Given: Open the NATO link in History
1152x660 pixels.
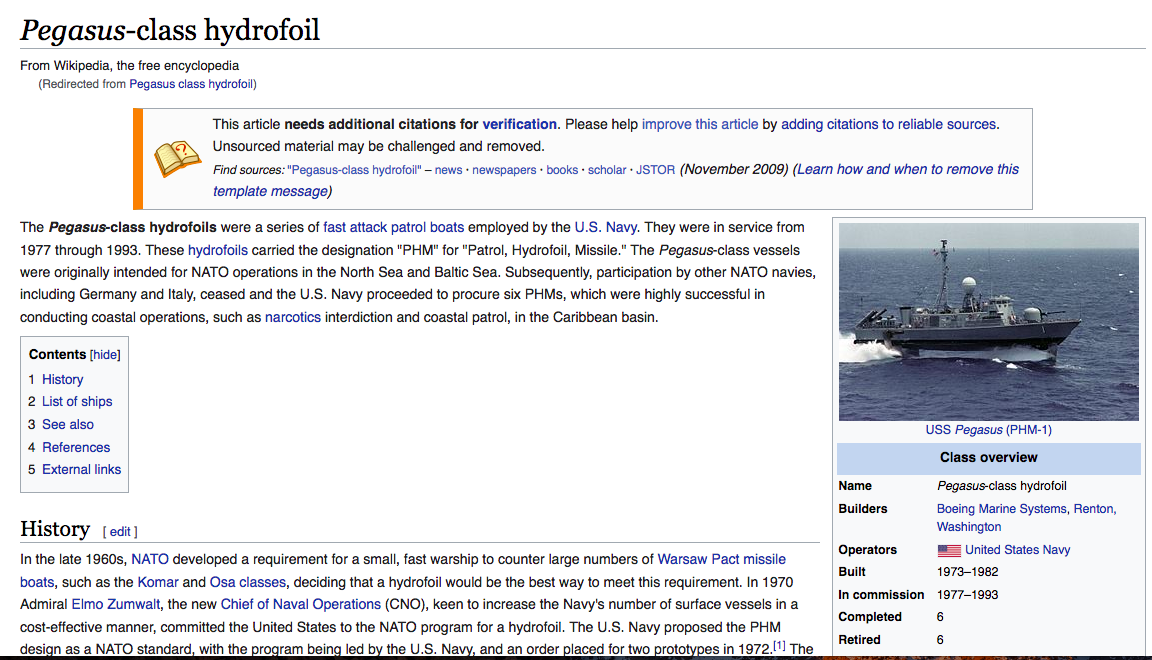Looking at the screenshot, I should 150,559.
